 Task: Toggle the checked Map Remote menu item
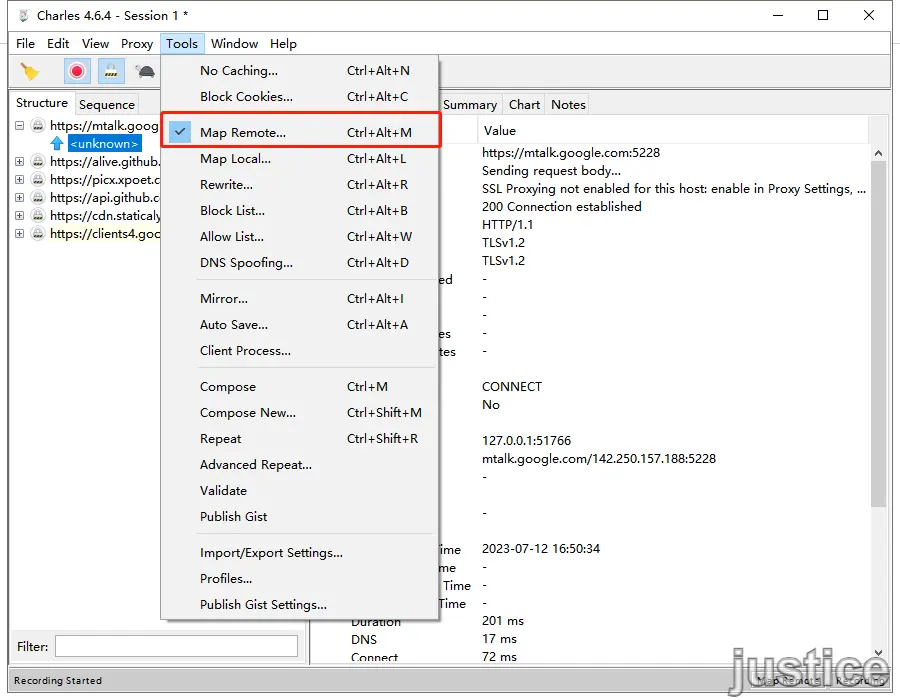(301, 133)
